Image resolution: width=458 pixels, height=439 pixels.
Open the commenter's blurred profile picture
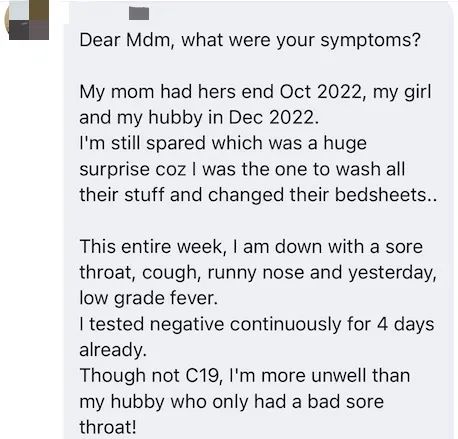27,20
